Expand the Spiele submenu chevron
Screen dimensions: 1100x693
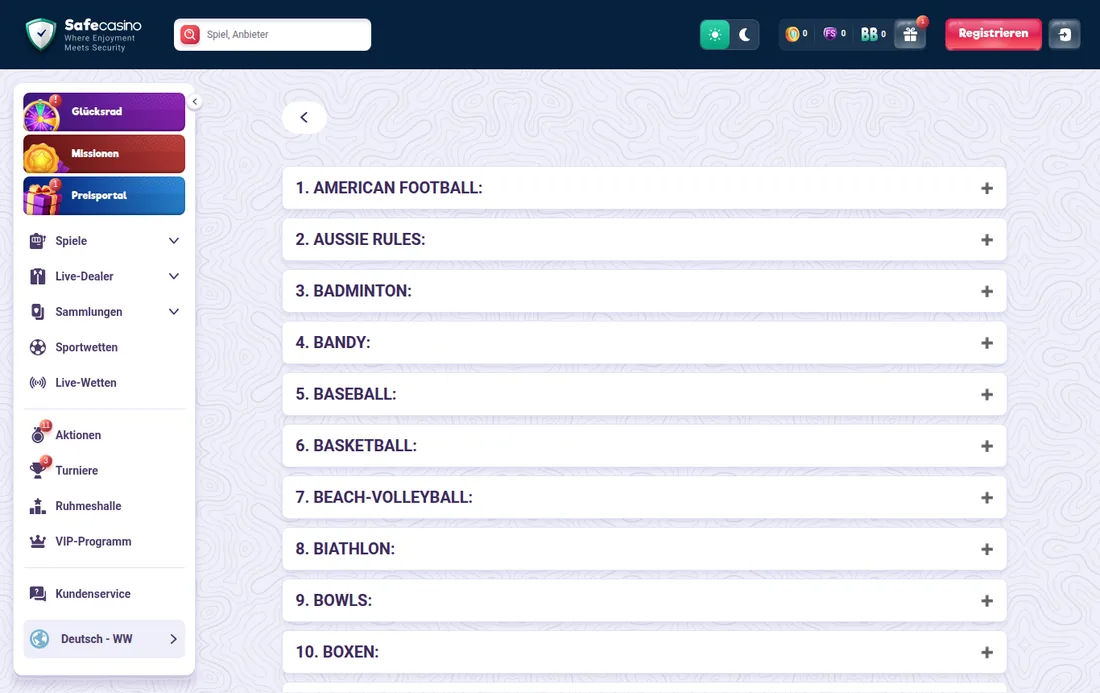tap(174, 241)
